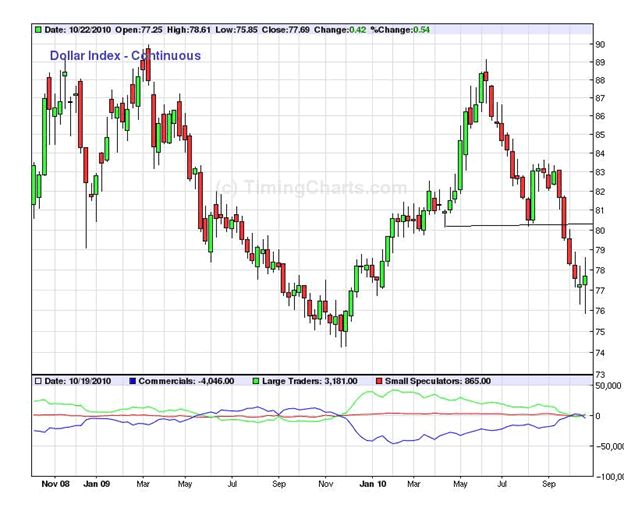This screenshot has height=506, width=625.
Task: Click the blue Commercials legend swatch
Action: point(132,381)
